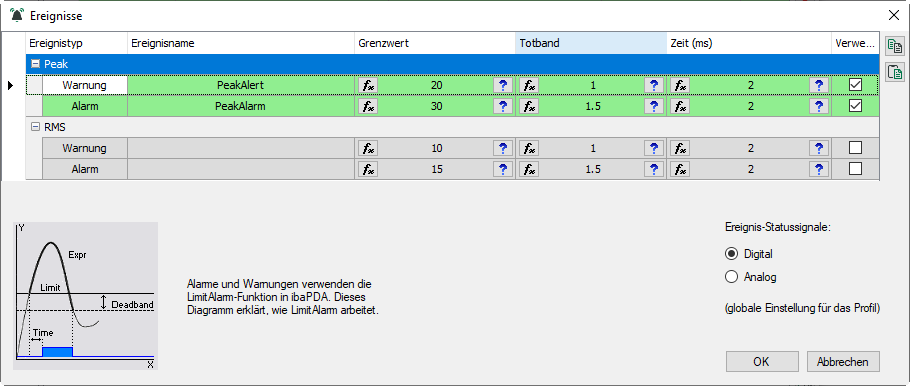
Task: Open expression builder for RMS Warnung Grenzwert
Action: click(x=368, y=148)
